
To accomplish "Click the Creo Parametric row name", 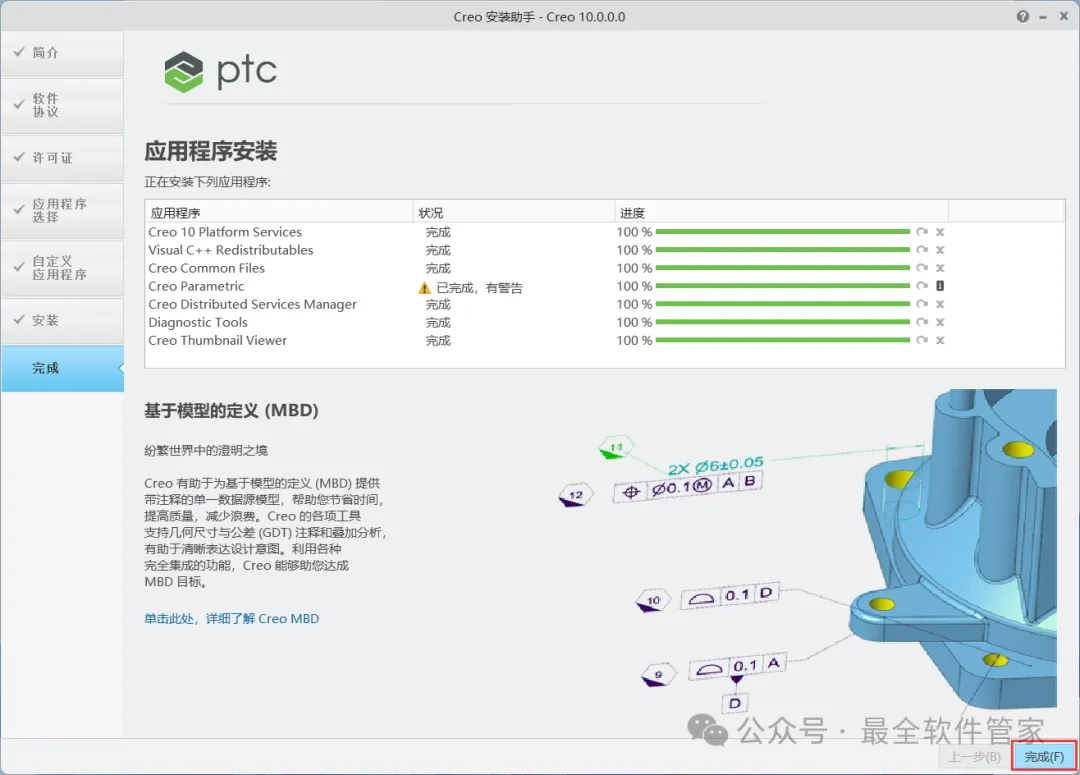I will (196, 286).
